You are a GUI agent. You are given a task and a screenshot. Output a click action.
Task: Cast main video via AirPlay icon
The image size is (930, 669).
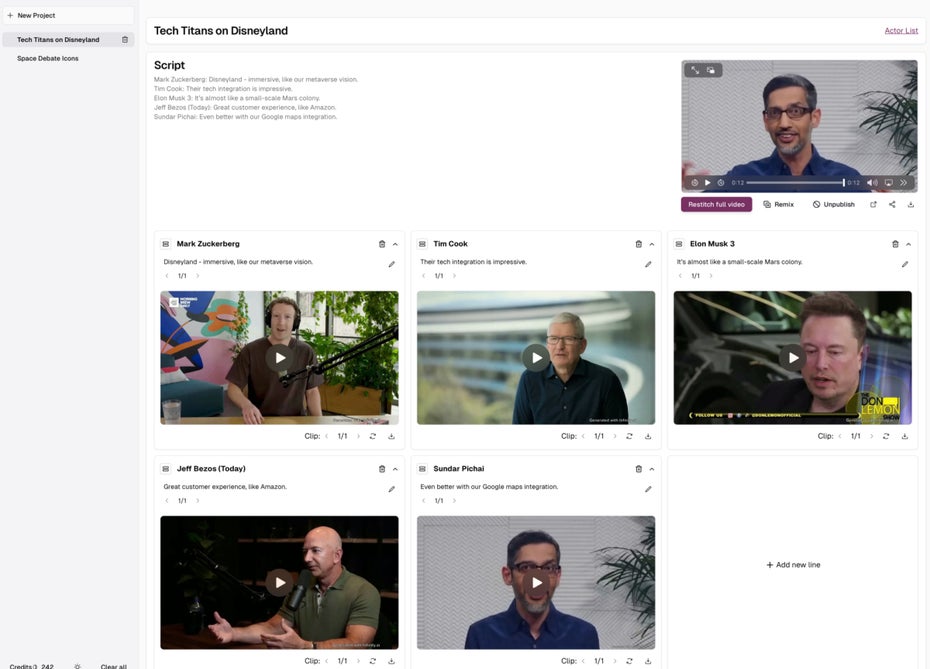(x=888, y=183)
